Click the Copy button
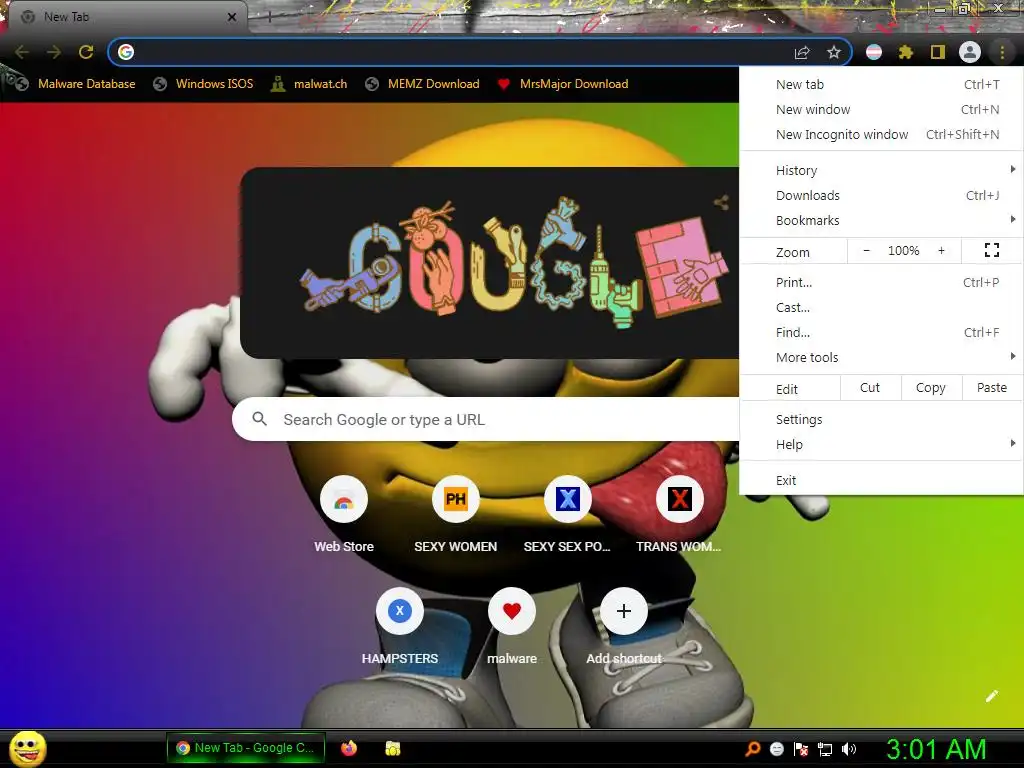 tap(931, 388)
